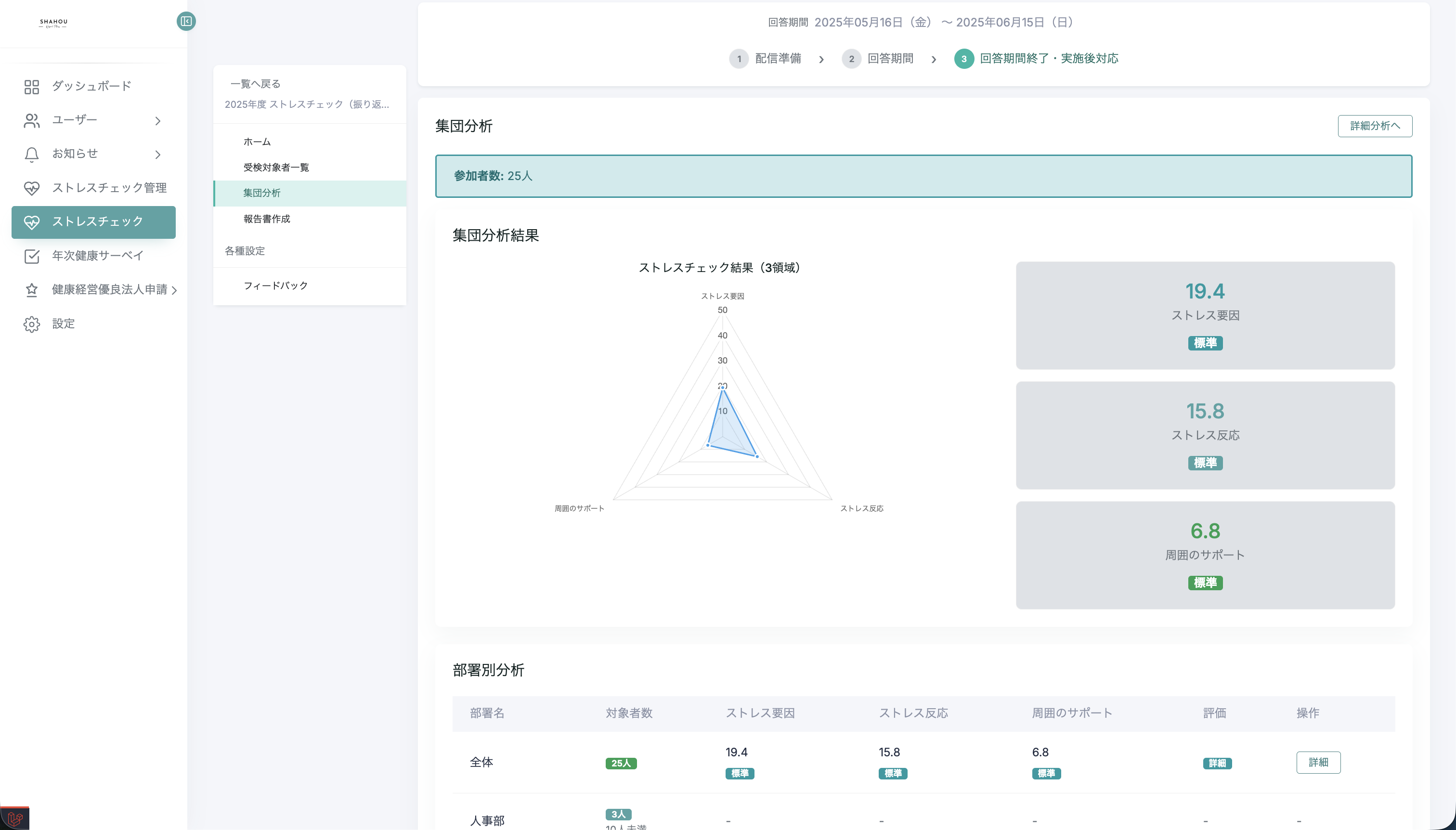Click the dashboard grid icon

32,87
